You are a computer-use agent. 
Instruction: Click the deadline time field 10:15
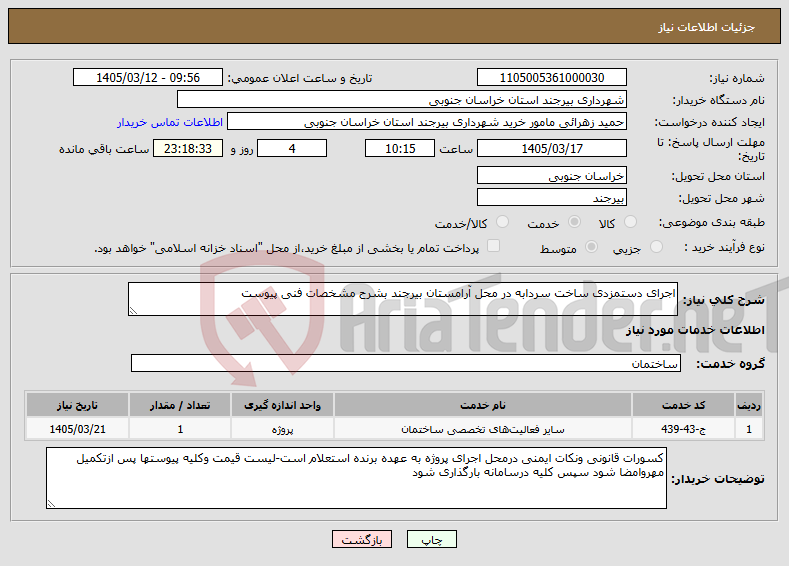click(400, 148)
